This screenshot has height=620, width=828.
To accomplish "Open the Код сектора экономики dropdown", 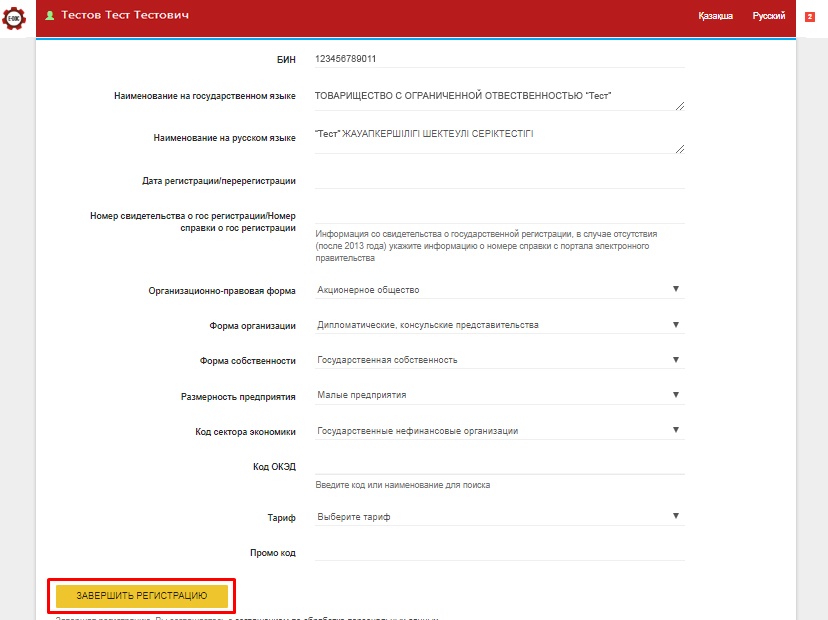I will click(498, 431).
